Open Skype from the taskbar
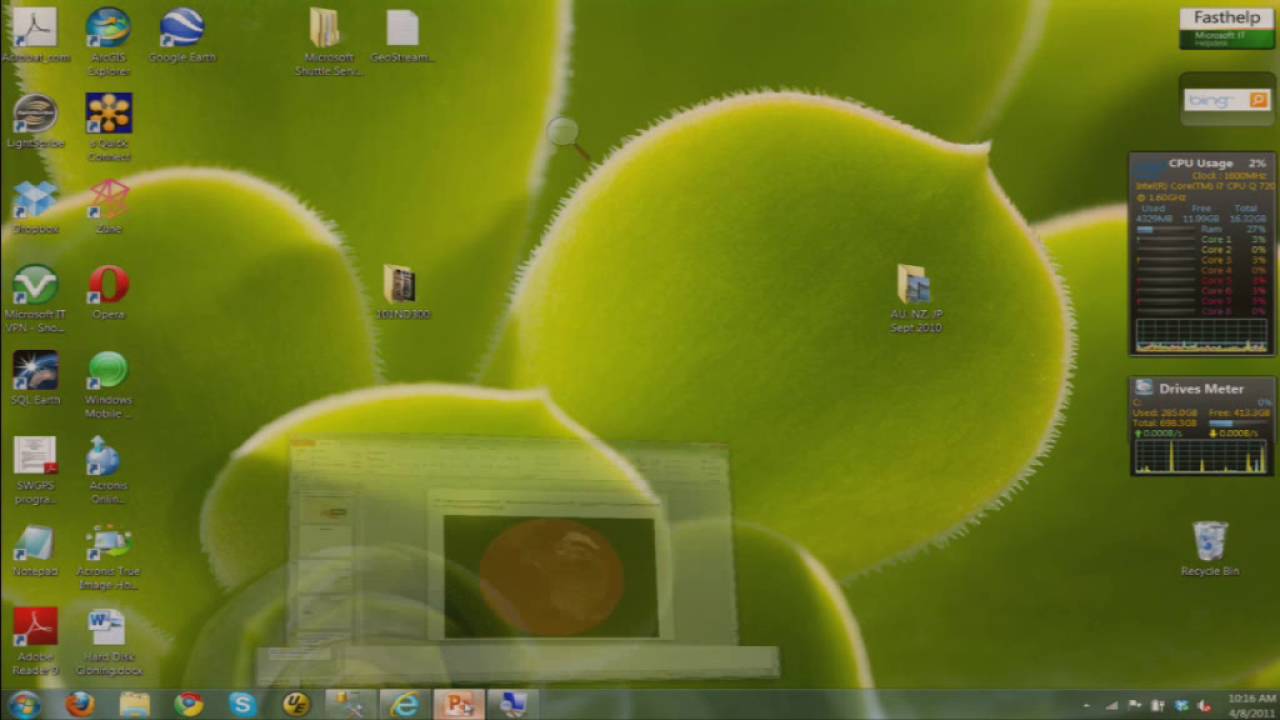The height and width of the screenshot is (720, 1280). (x=242, y=704)
